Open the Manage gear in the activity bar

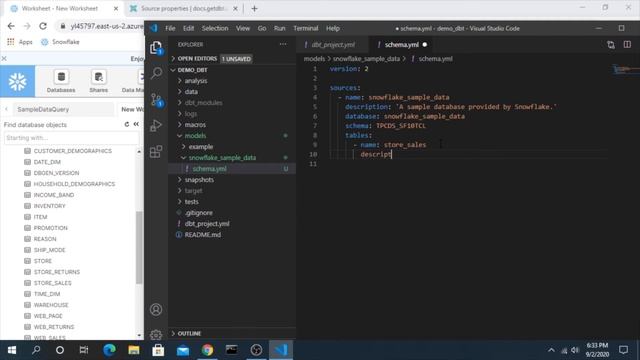click(156, 335)
